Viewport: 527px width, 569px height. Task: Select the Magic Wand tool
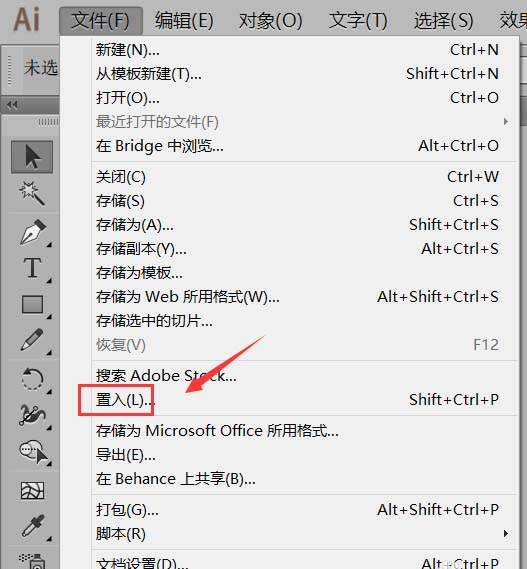coord(32,193)
